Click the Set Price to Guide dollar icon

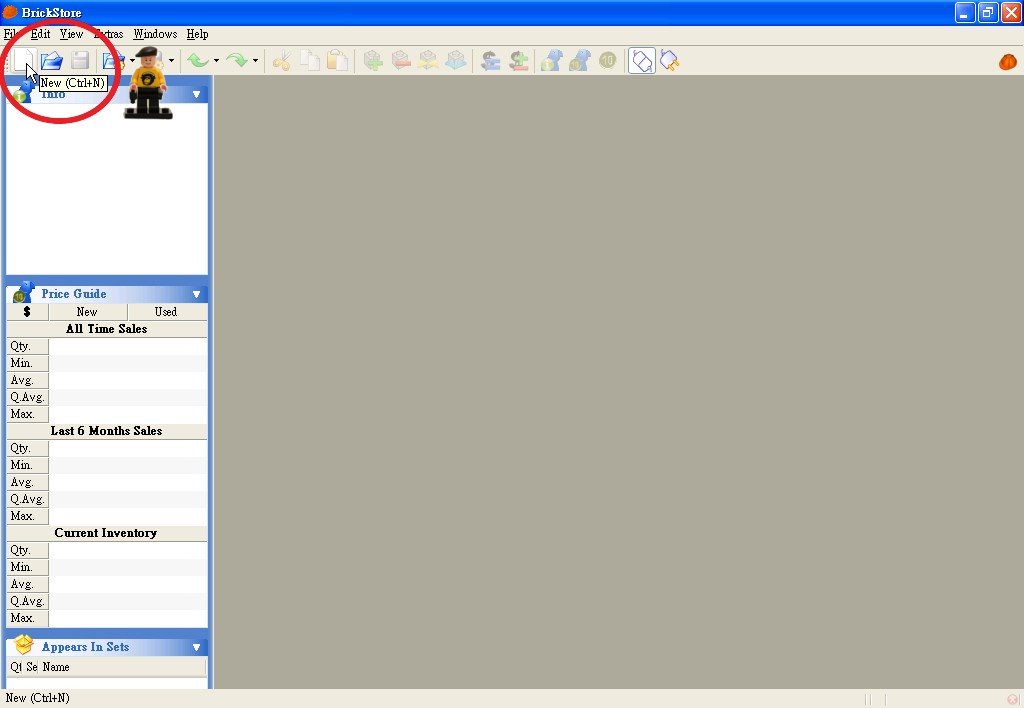tap(490, 61)
